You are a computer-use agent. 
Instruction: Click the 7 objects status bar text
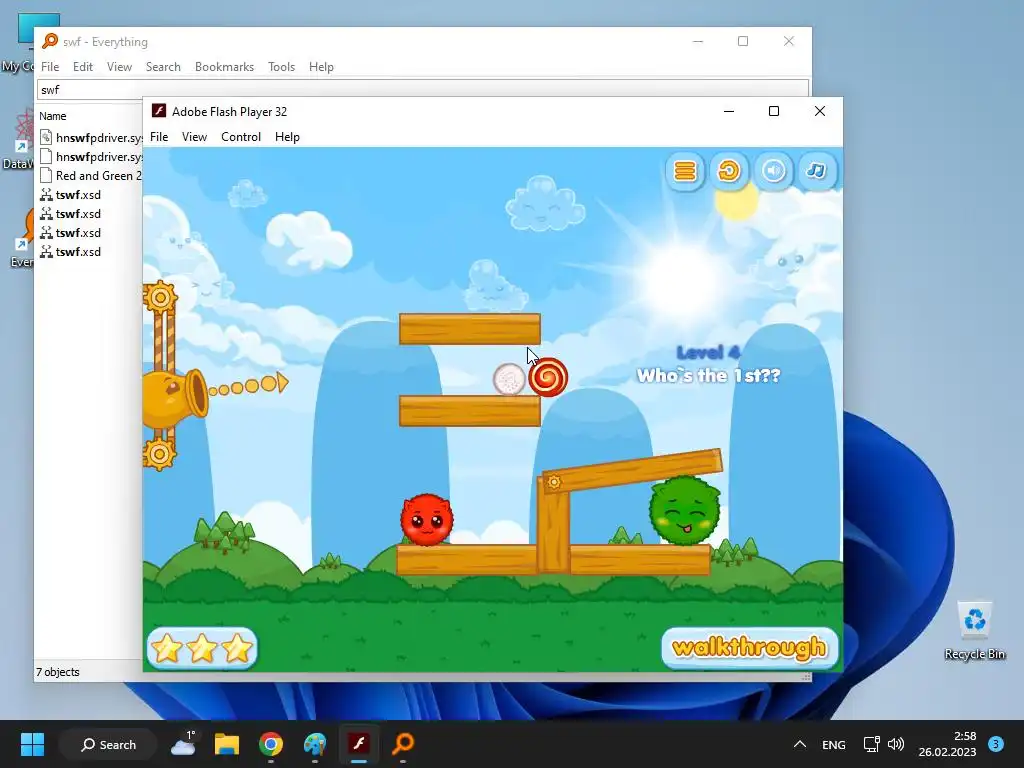tap(58, 672)
